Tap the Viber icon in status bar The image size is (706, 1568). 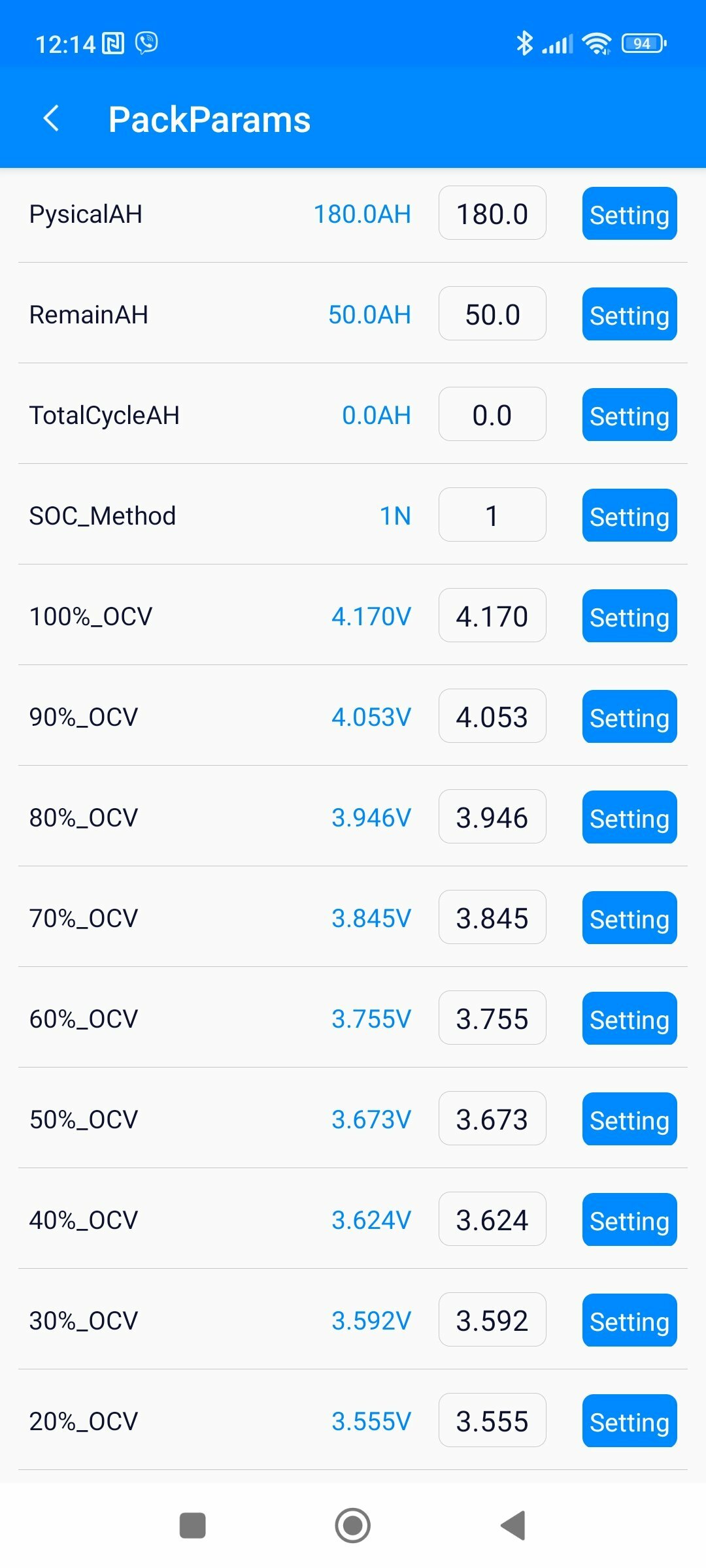pos(146,43)
